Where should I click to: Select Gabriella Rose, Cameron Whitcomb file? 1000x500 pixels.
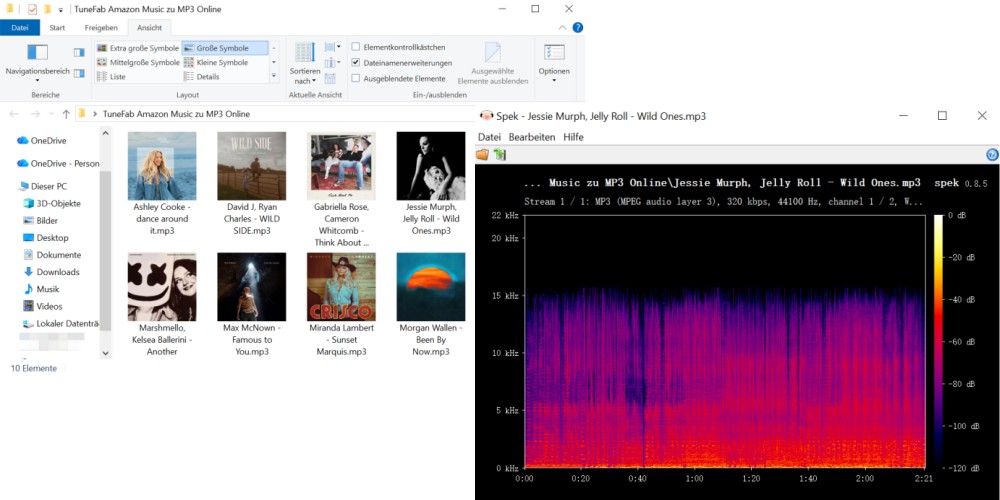tap(341, 189)
